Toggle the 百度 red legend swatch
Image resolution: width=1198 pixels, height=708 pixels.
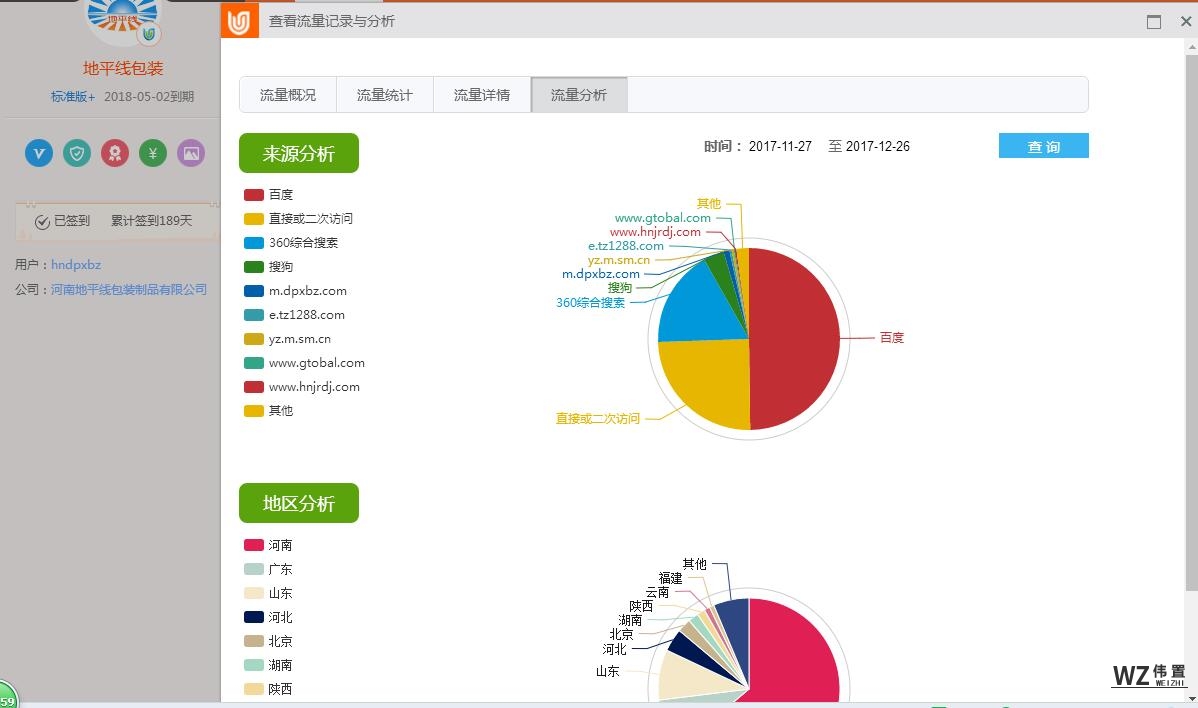254,195
